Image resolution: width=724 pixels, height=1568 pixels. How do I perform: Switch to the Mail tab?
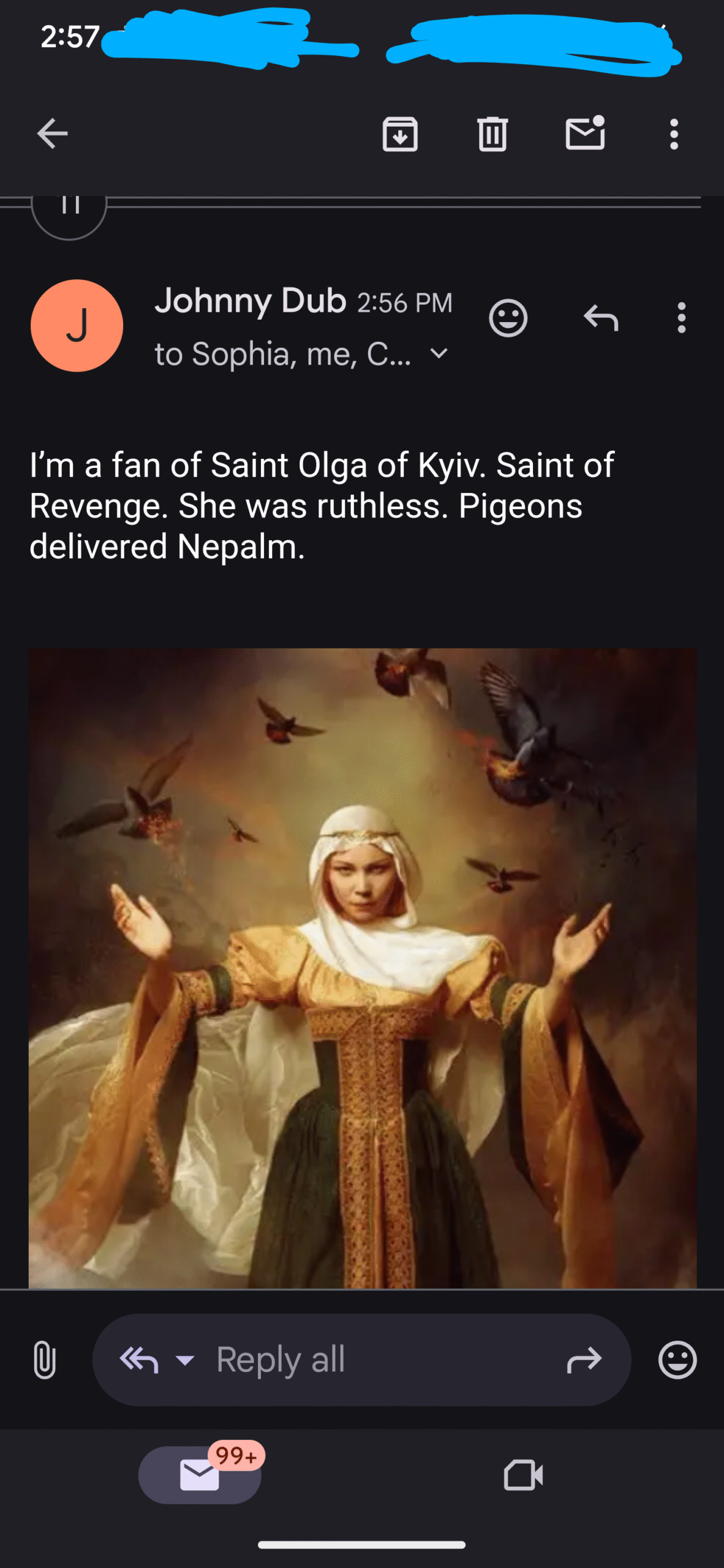(x=200, y=1475)
